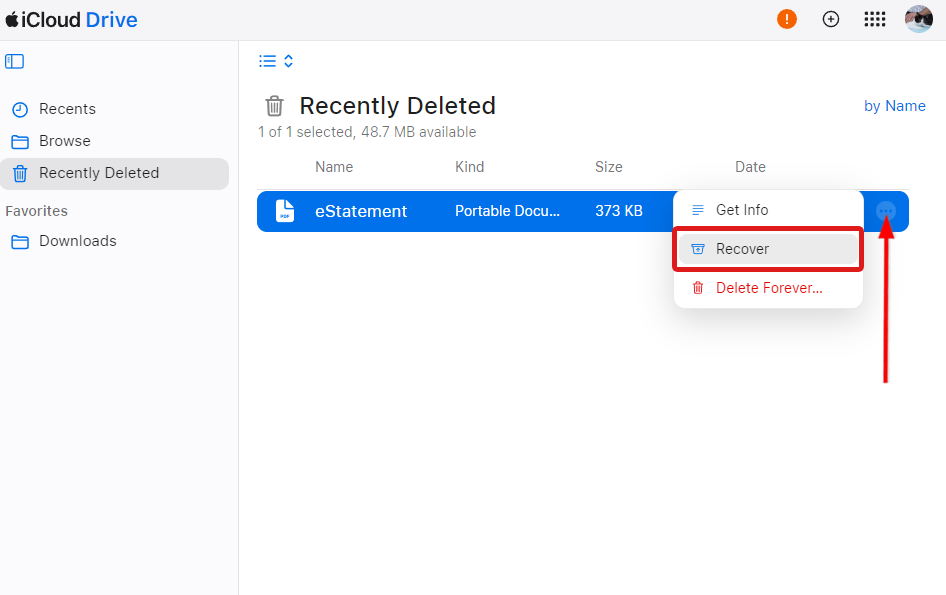
Task: Open the more options ellipsis button on eStatement
Action: coord(886,211)
